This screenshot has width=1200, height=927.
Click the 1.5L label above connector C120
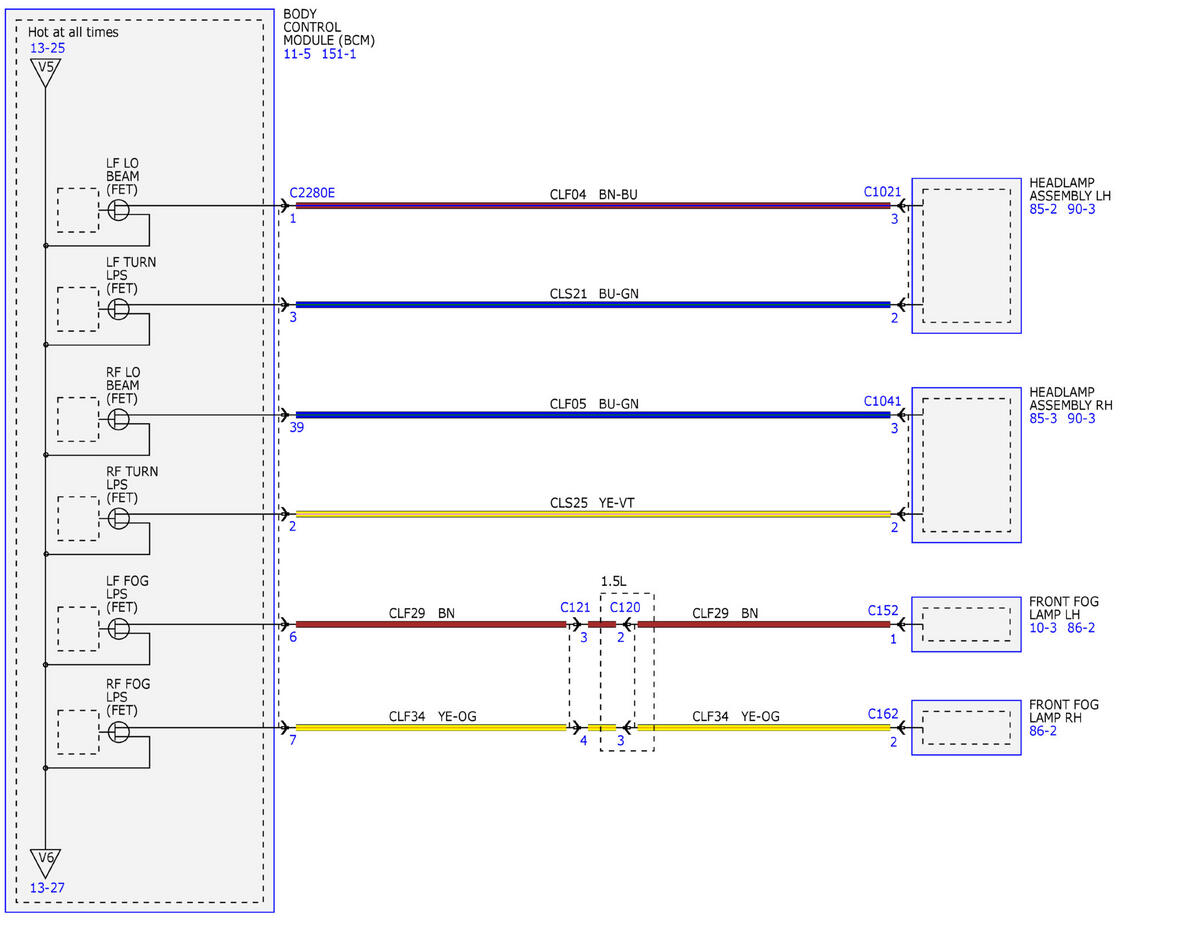pos(613,581)
